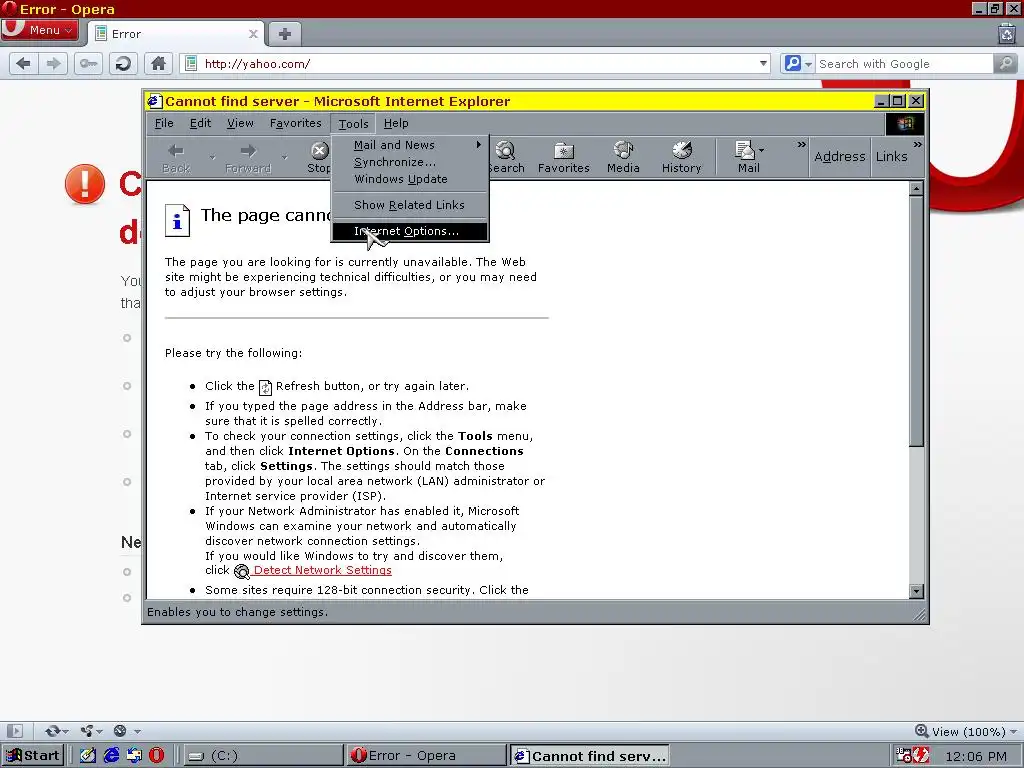Open the Opera Menu button
Viewport: 1024px width, 768px height.
[x=40, y=30]
